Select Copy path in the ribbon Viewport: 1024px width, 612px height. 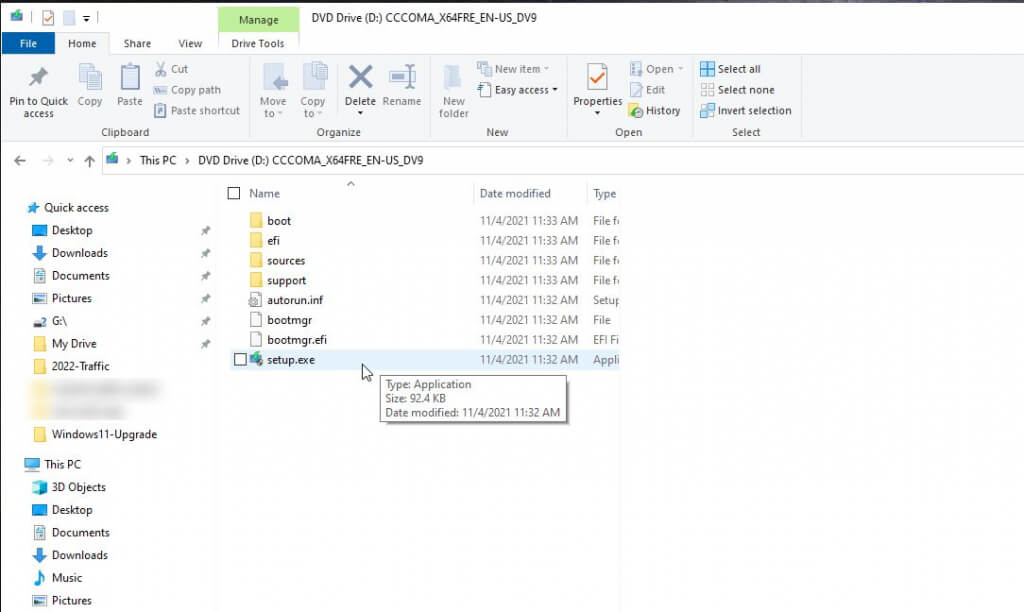pos(188,89)
